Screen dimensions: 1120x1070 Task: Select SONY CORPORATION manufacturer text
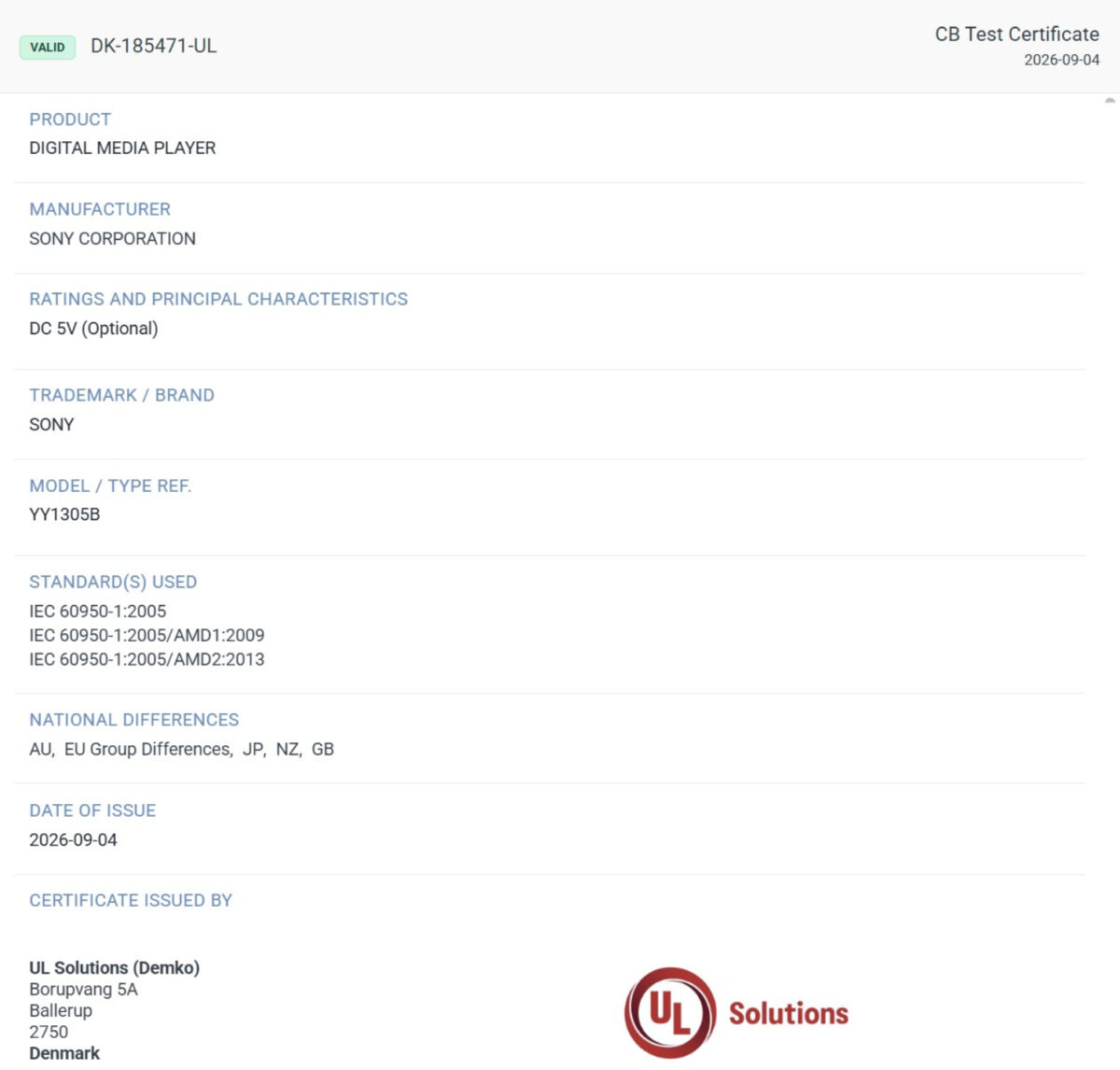112,238
